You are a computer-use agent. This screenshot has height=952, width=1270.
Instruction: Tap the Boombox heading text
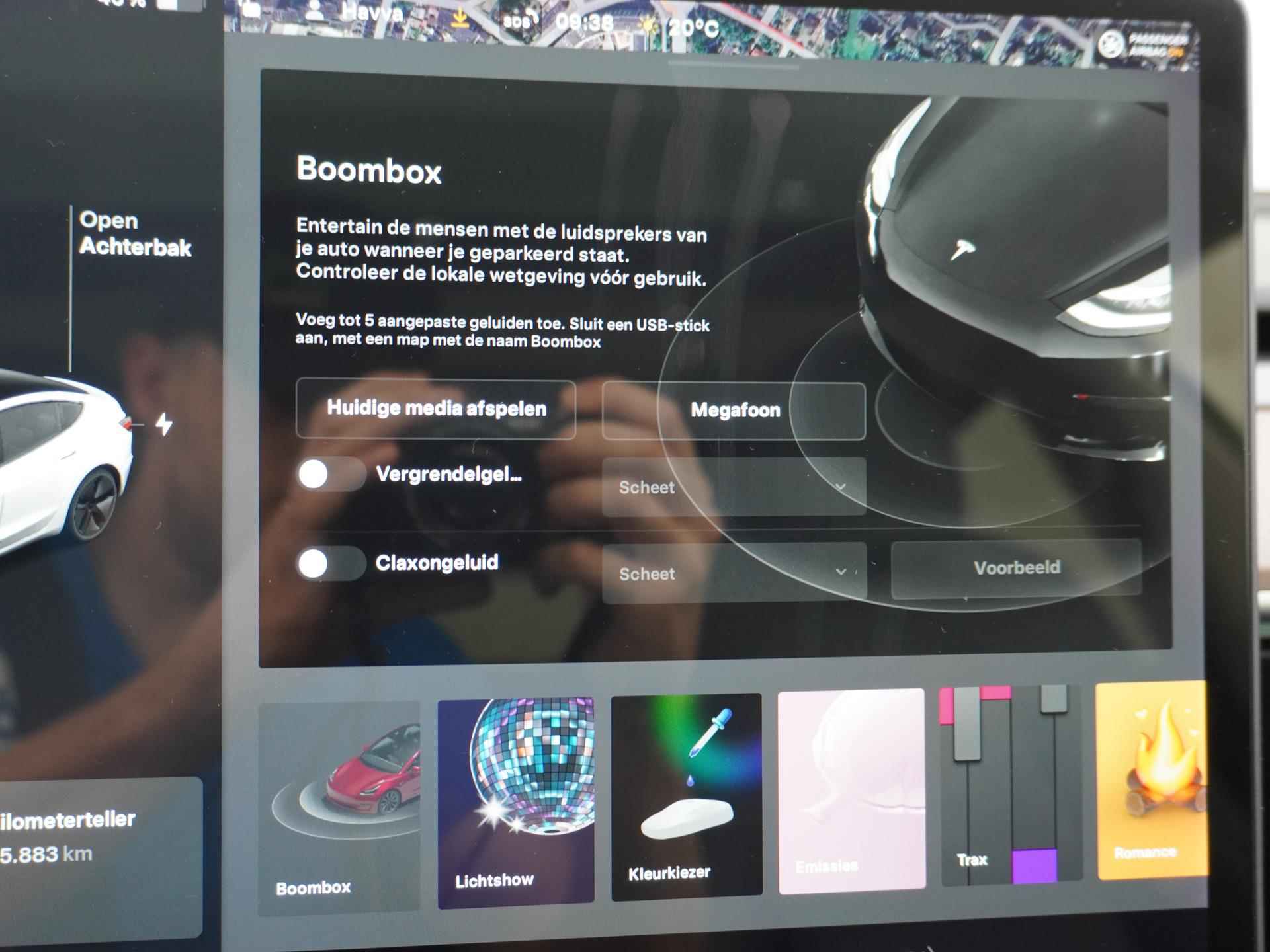(x=369, y=170)
